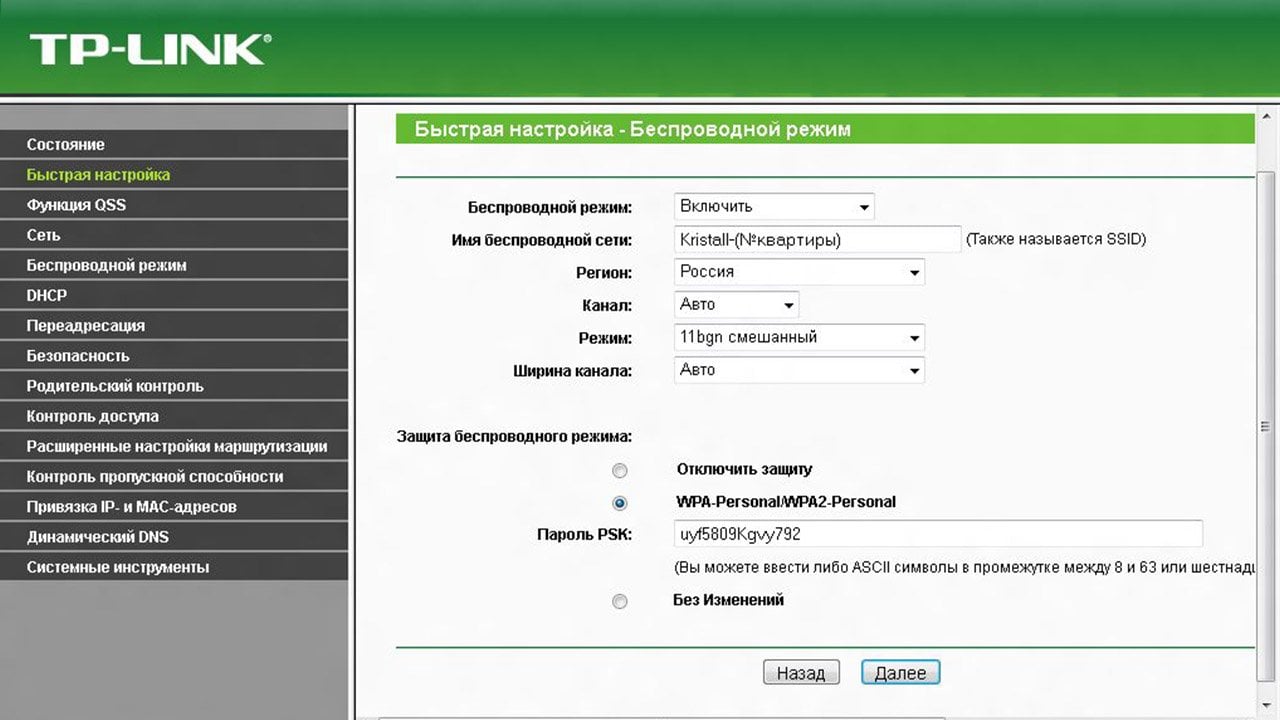The image size is (1280, 720).
Task: Open Функция QSS menu item
Action: pos(174,205)
